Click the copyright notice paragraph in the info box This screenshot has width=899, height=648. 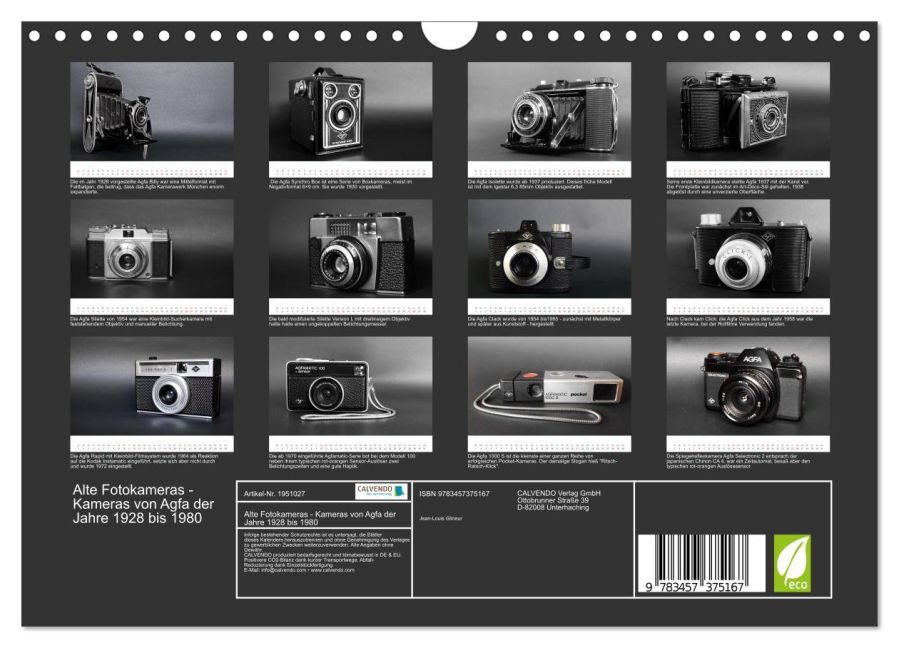click(327, 552)
